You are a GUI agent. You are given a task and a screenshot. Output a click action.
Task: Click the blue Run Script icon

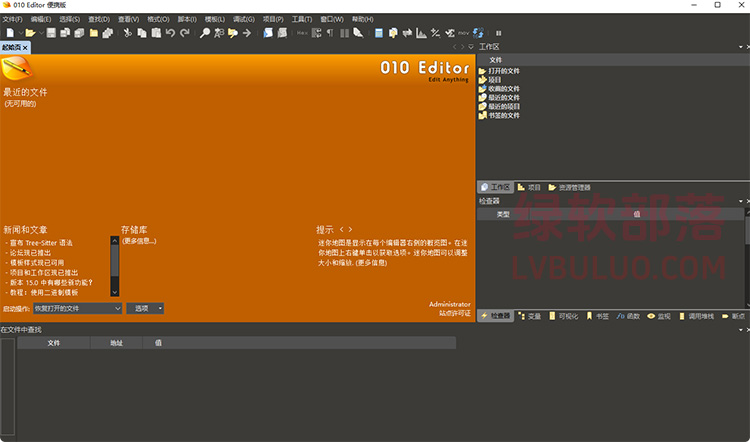(x=268, y=33)
